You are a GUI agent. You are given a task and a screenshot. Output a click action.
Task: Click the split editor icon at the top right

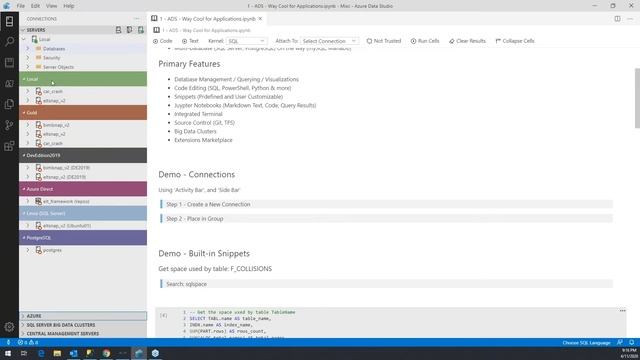pos(618,19)
